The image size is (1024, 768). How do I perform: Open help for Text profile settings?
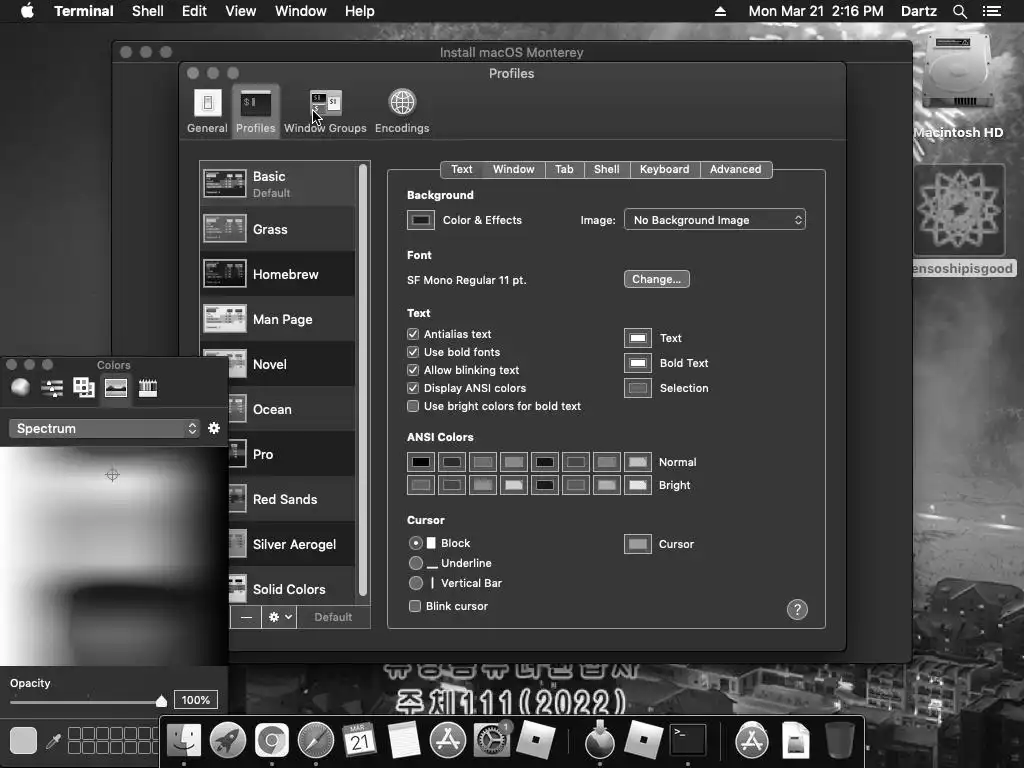click(797, 609)
